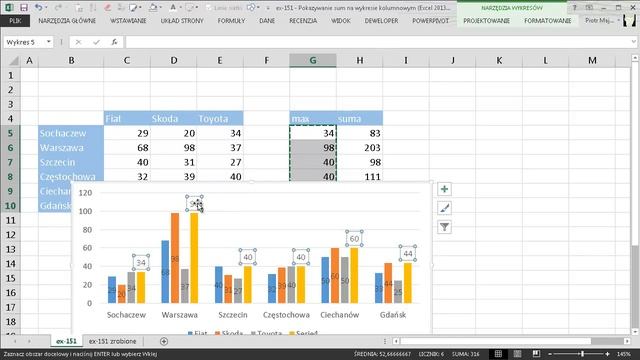The height and width of the screenshot is (360, 640).
Task: Open the font color dropdown arrow
Action: click(x=180, y=7)
